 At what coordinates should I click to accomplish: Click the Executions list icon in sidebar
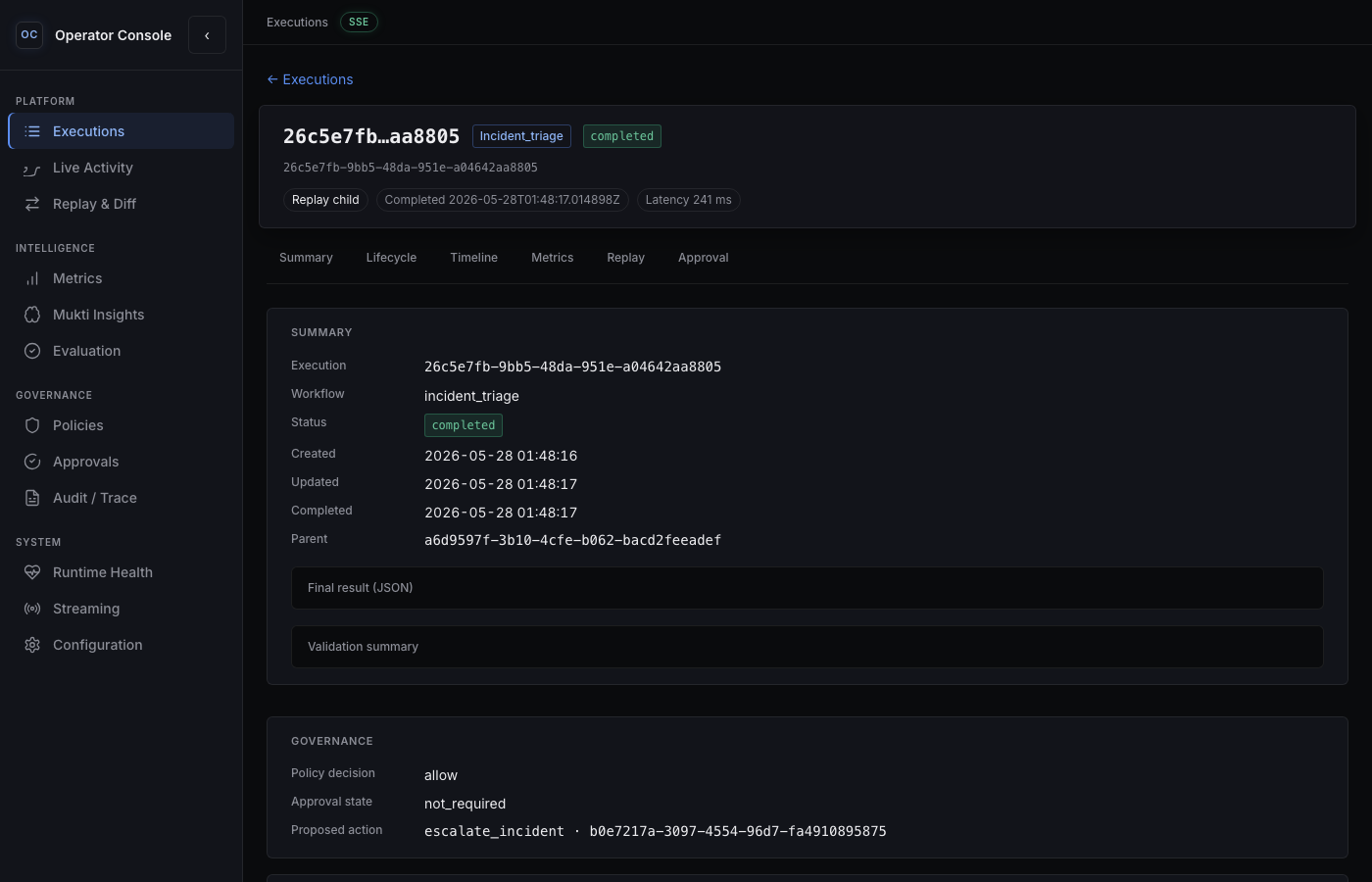[32, 131]
